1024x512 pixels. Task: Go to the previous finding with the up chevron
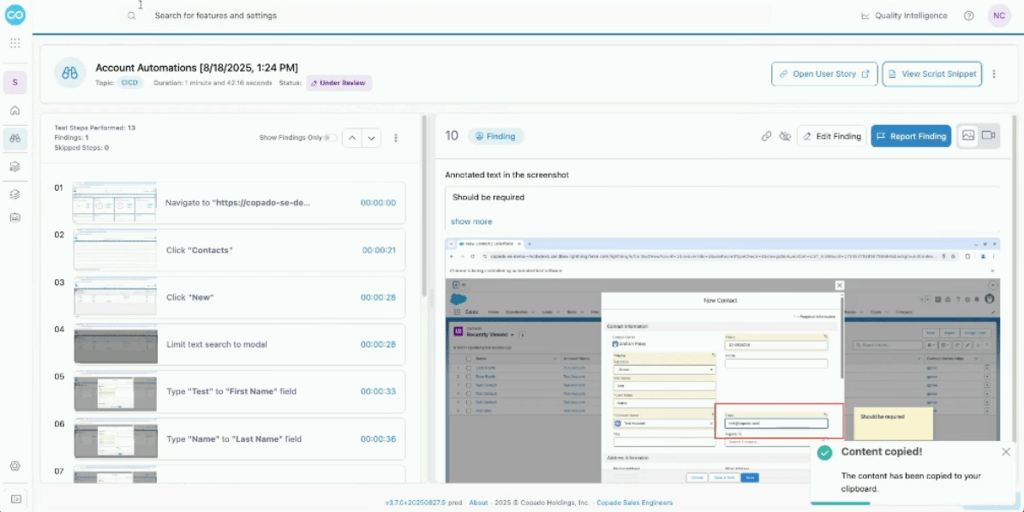pos(352,138)
